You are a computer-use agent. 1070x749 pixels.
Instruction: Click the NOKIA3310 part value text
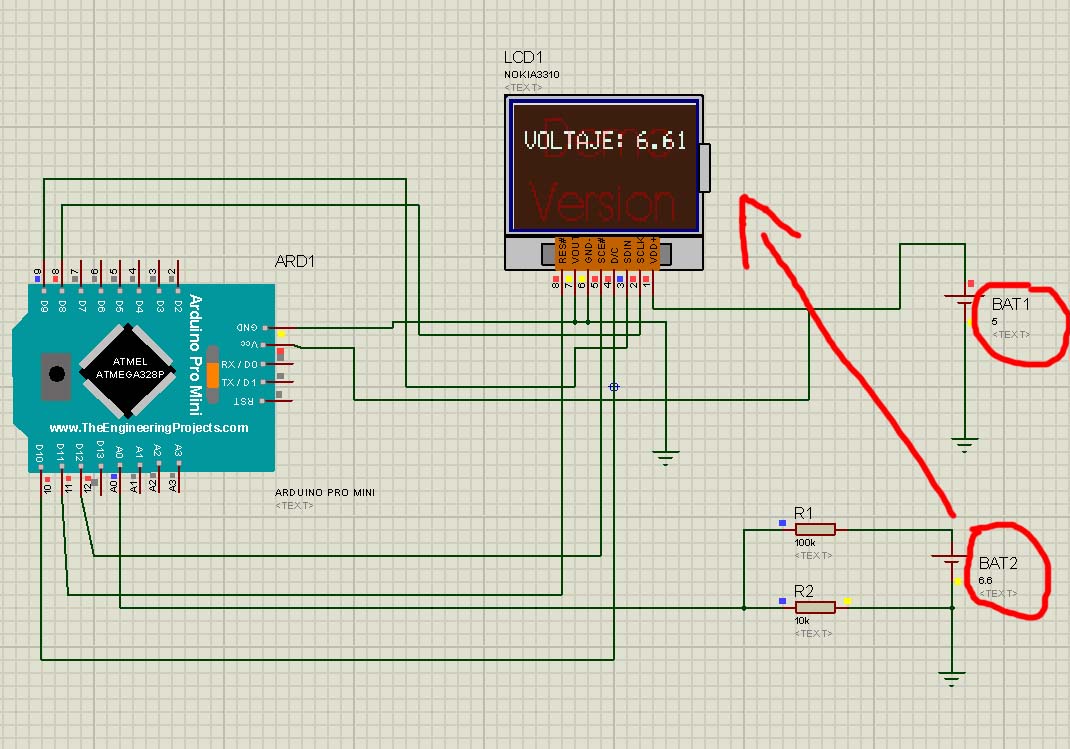(532, 74)
